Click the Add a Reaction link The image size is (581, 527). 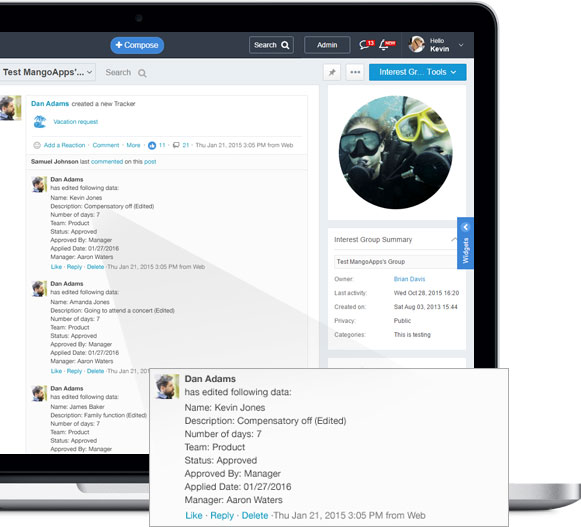[x=64, y=145]
